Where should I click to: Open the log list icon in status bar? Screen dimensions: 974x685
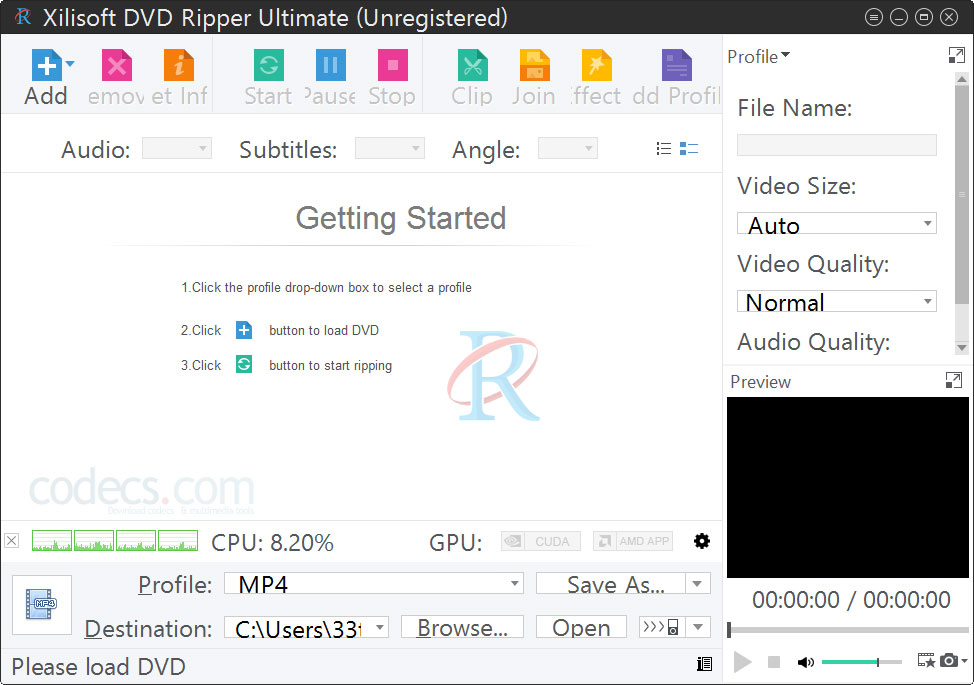[x=704, y=664]
